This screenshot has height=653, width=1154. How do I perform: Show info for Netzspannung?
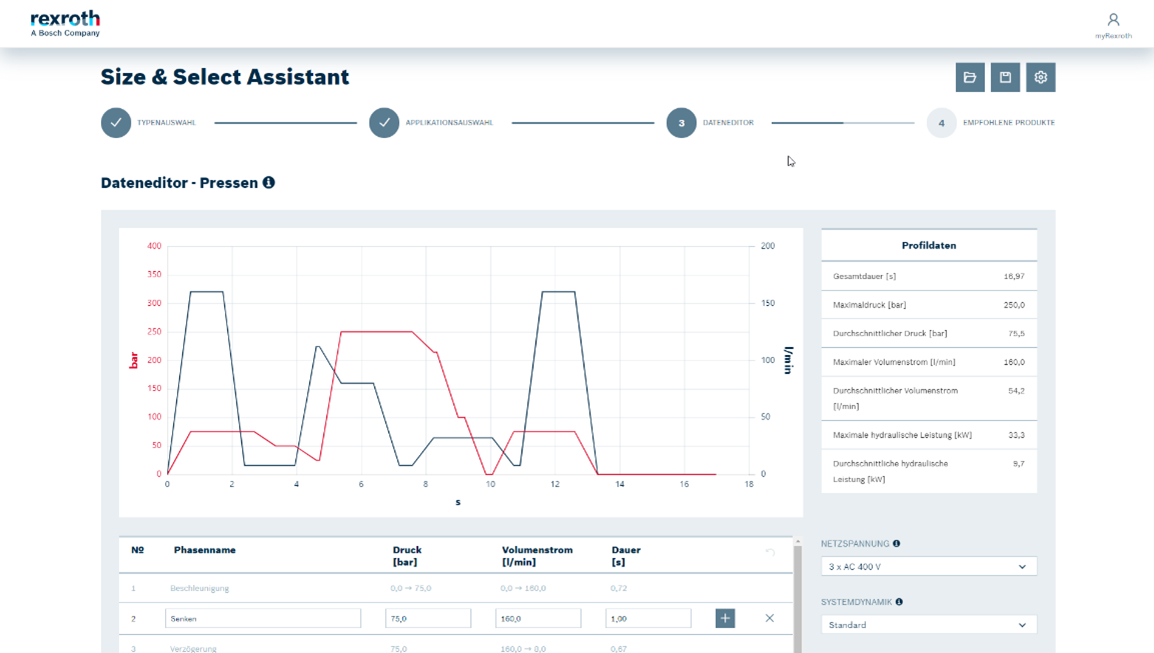coord(896,544)
